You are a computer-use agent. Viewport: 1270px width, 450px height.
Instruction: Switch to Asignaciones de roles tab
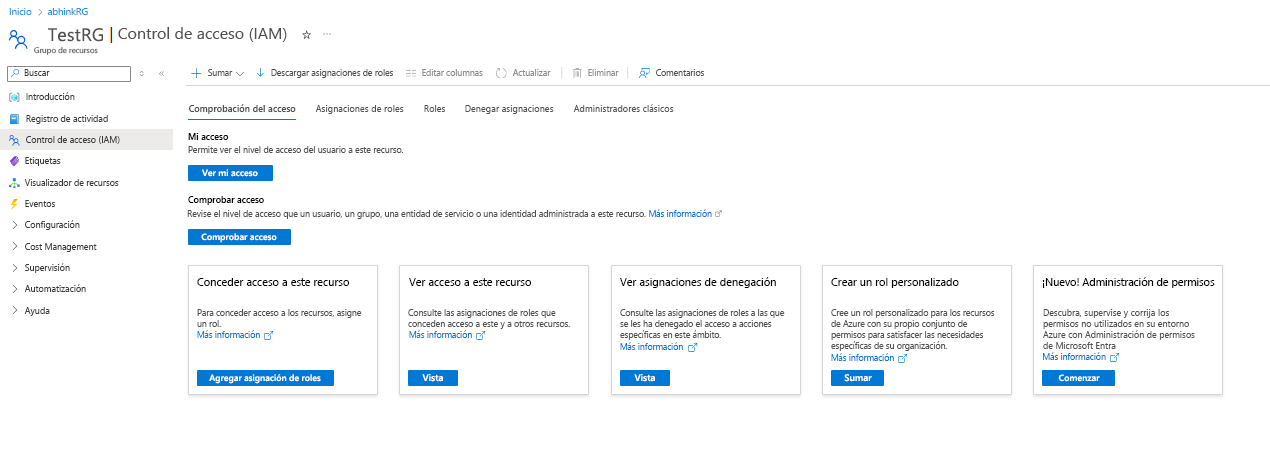(360, 109)
